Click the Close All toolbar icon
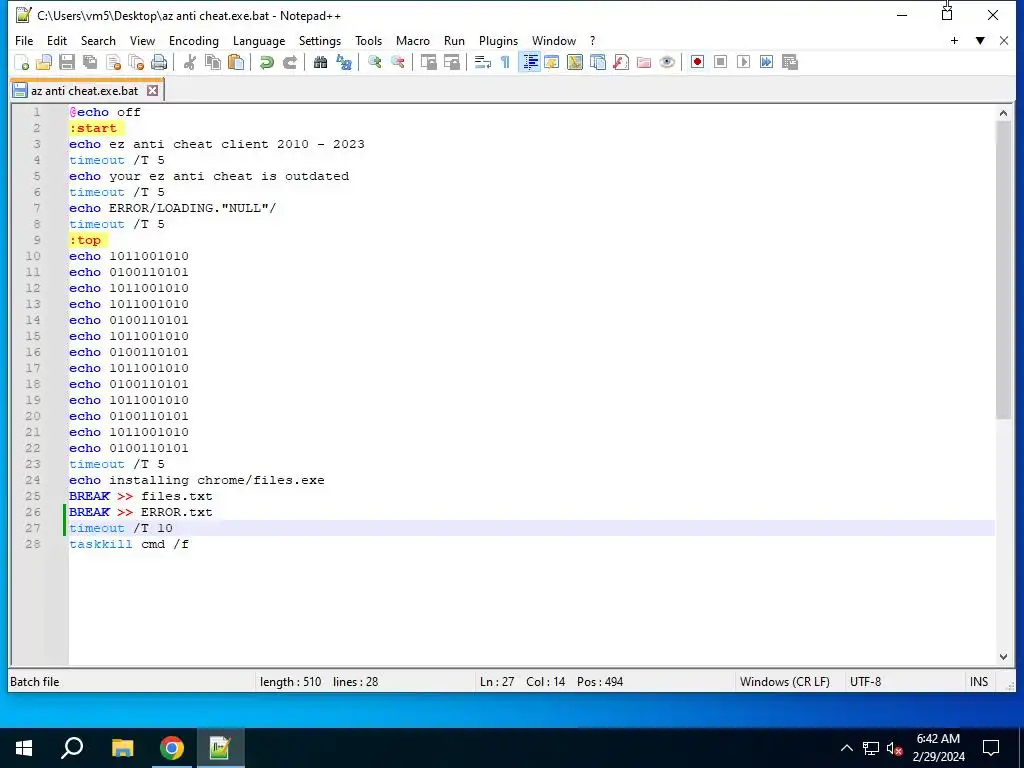Screen dimensions: 1024x768 136,62
